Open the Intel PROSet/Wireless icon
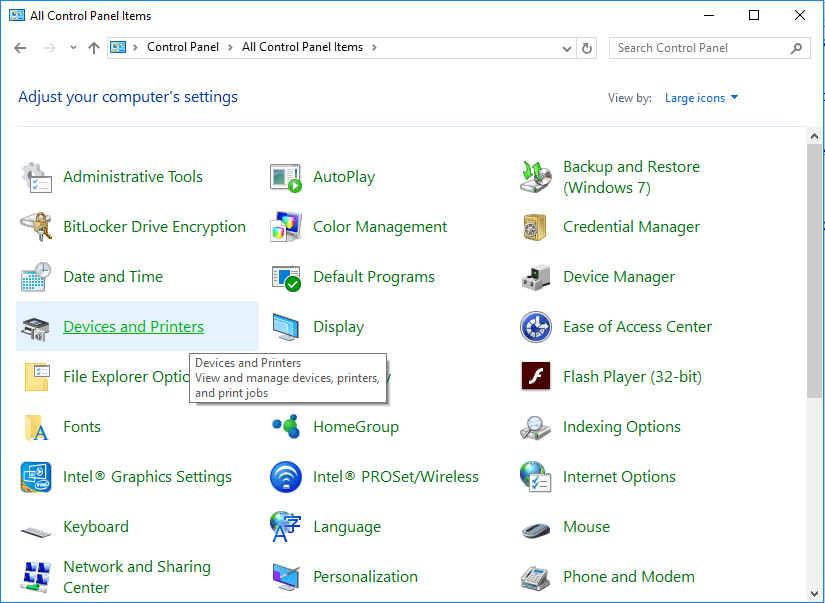825x603 pixels. (x=286, y=477)
